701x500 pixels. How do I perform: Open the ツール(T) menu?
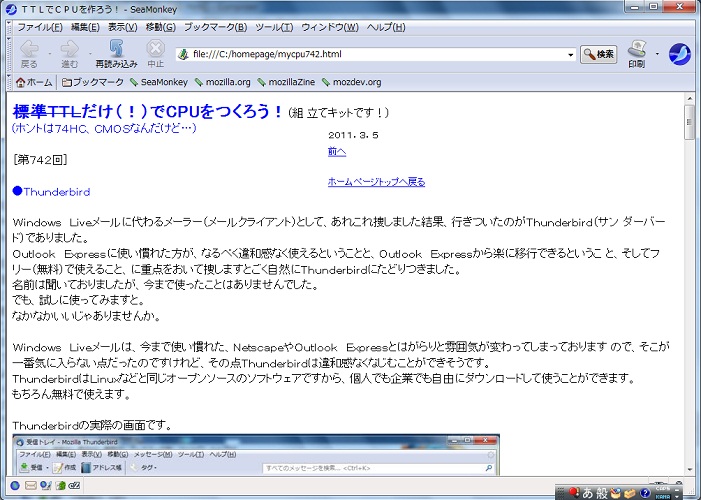tap(274, 27)
